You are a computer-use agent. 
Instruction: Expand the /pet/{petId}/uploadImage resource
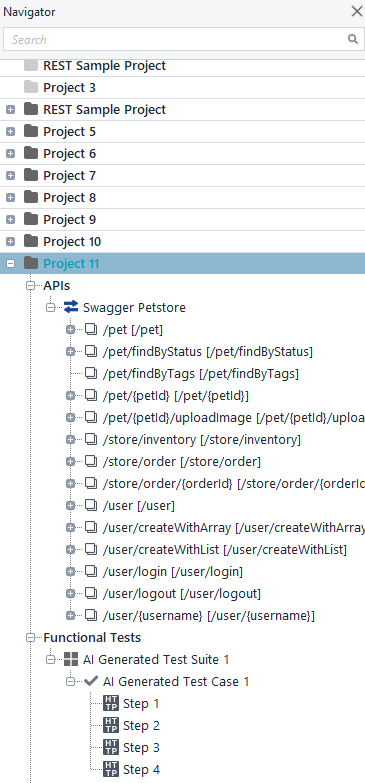(70, 417)
